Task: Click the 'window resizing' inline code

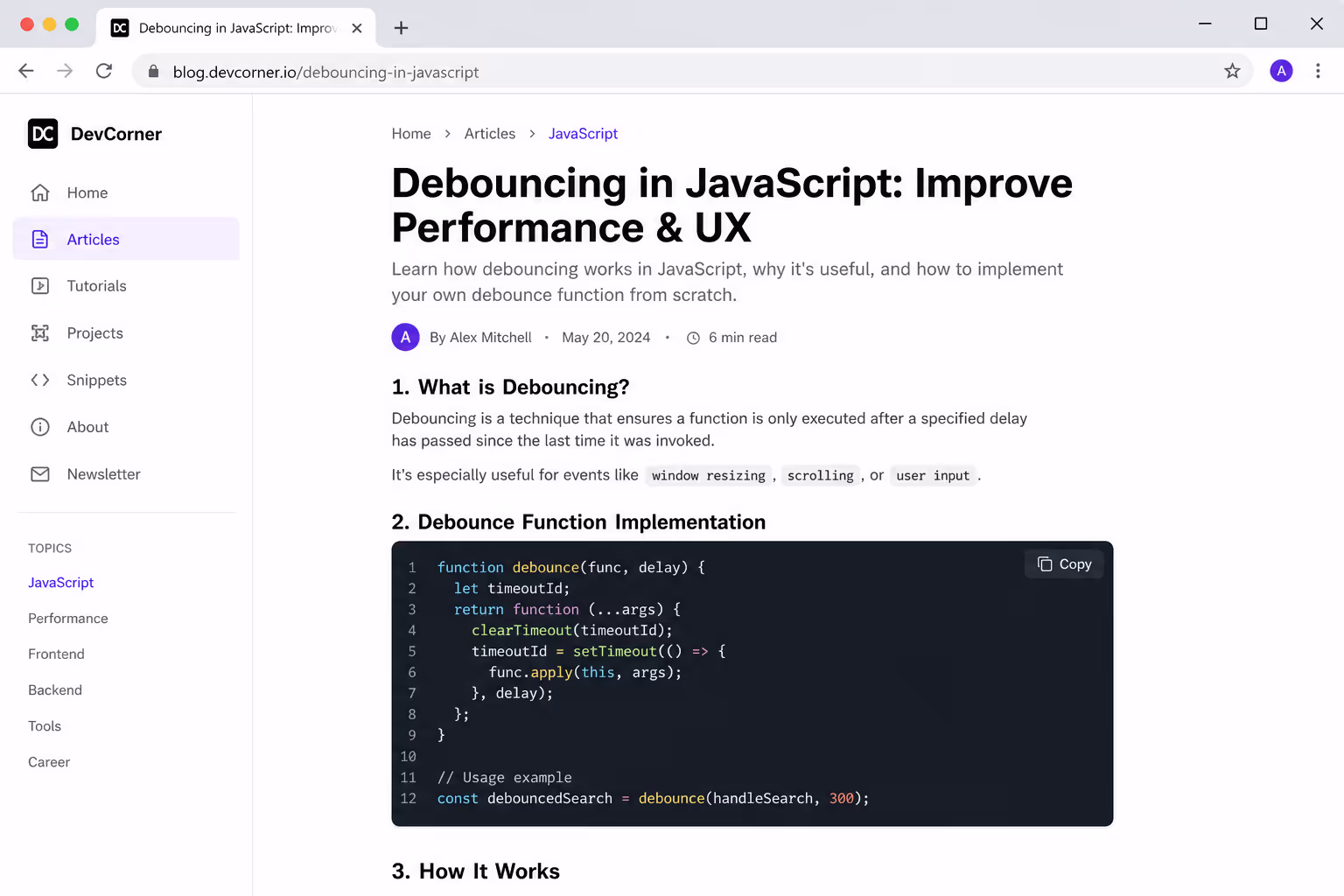Action: [709, 475]
